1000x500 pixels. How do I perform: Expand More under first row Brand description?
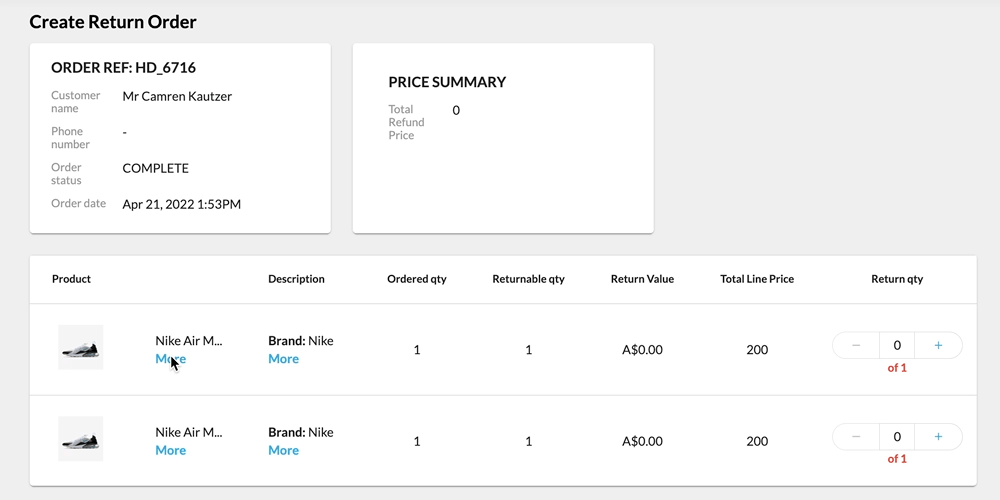point(283,359)
